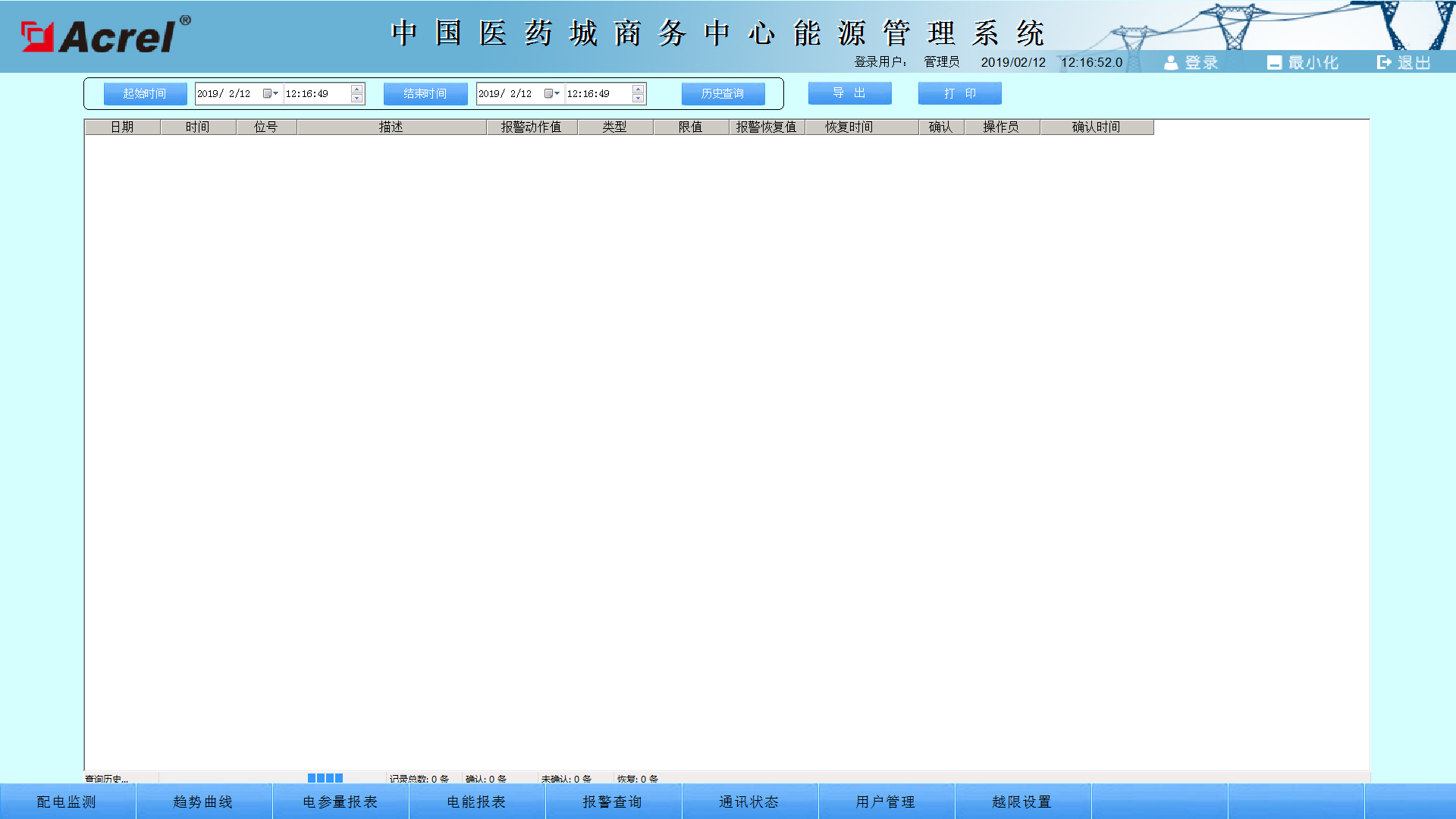Go to the 通讯状态 tab
1456x819 pixels.
click(x=749, y=802)
